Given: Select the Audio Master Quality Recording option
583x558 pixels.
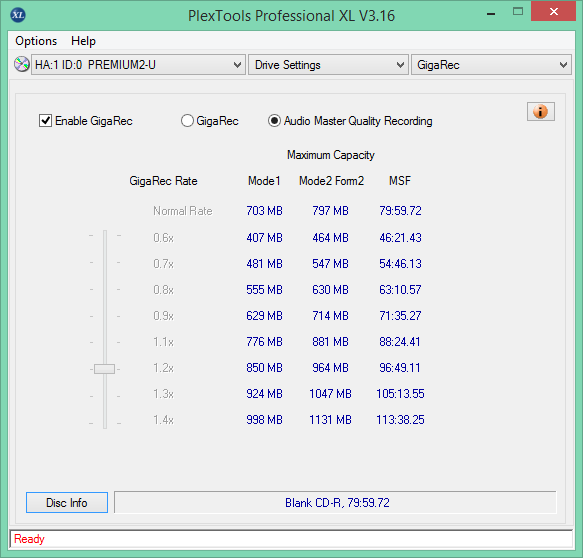Looking at the screenshot, I should (x=274, y=121).
